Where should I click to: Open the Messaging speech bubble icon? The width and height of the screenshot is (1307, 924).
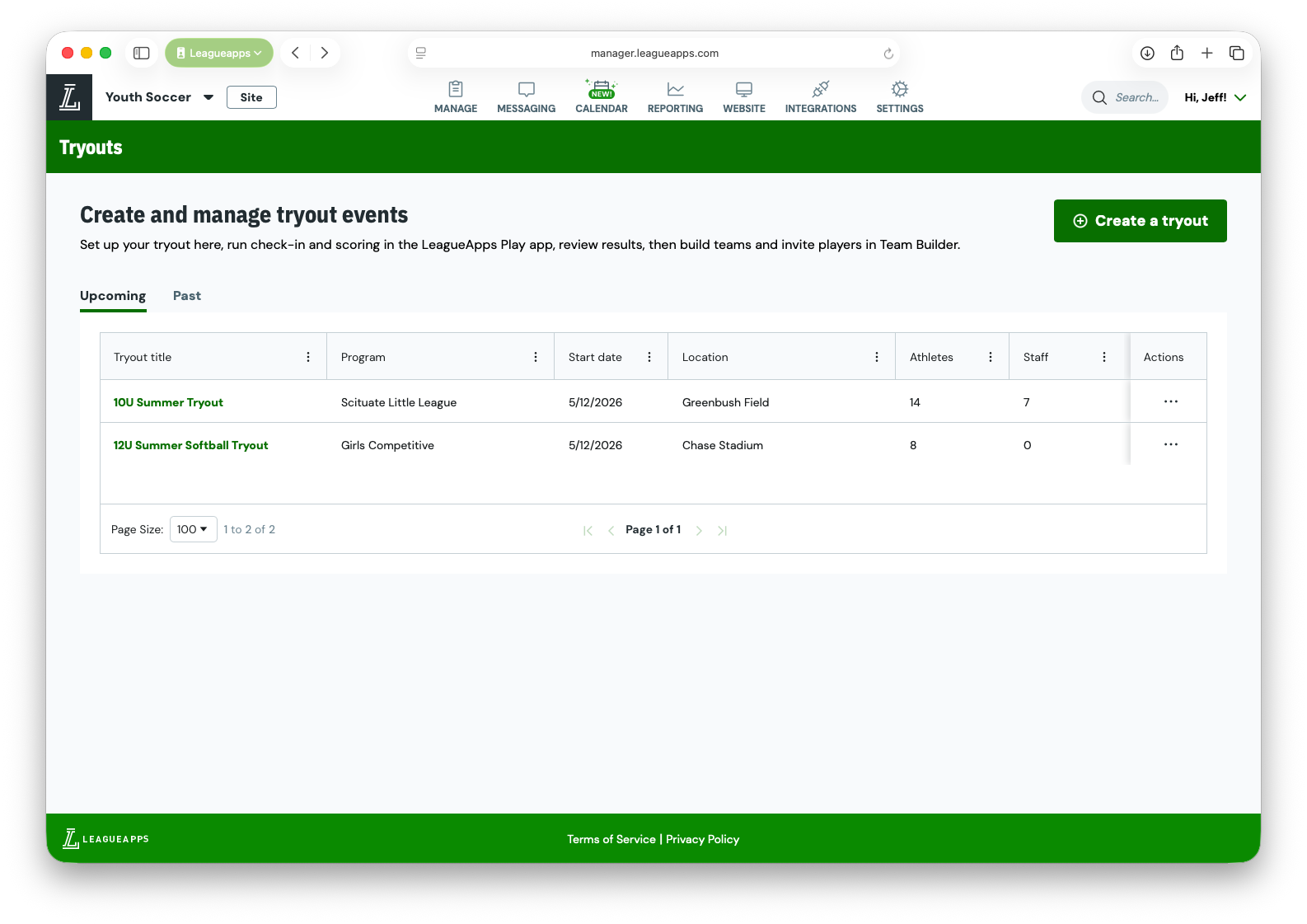pyautogui.click(x=527, y=89)
